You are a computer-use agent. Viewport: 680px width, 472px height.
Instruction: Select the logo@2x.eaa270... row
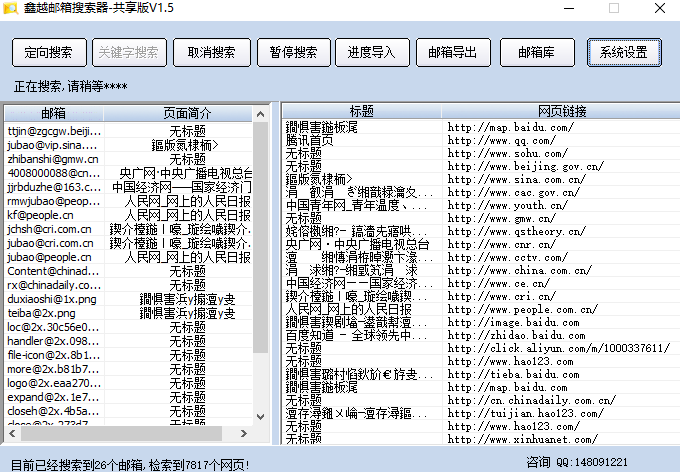pyautogui.click(x=128, y=383)
